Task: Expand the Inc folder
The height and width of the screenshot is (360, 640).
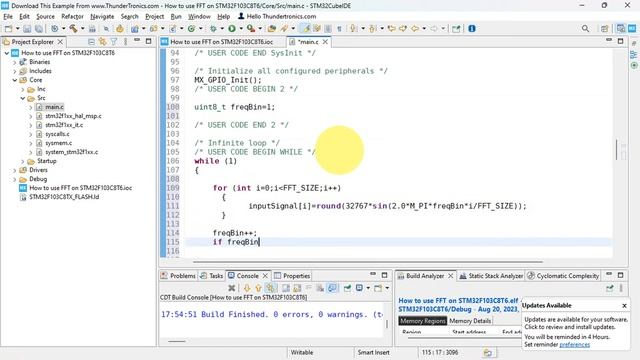Action: tap(23, 89)
